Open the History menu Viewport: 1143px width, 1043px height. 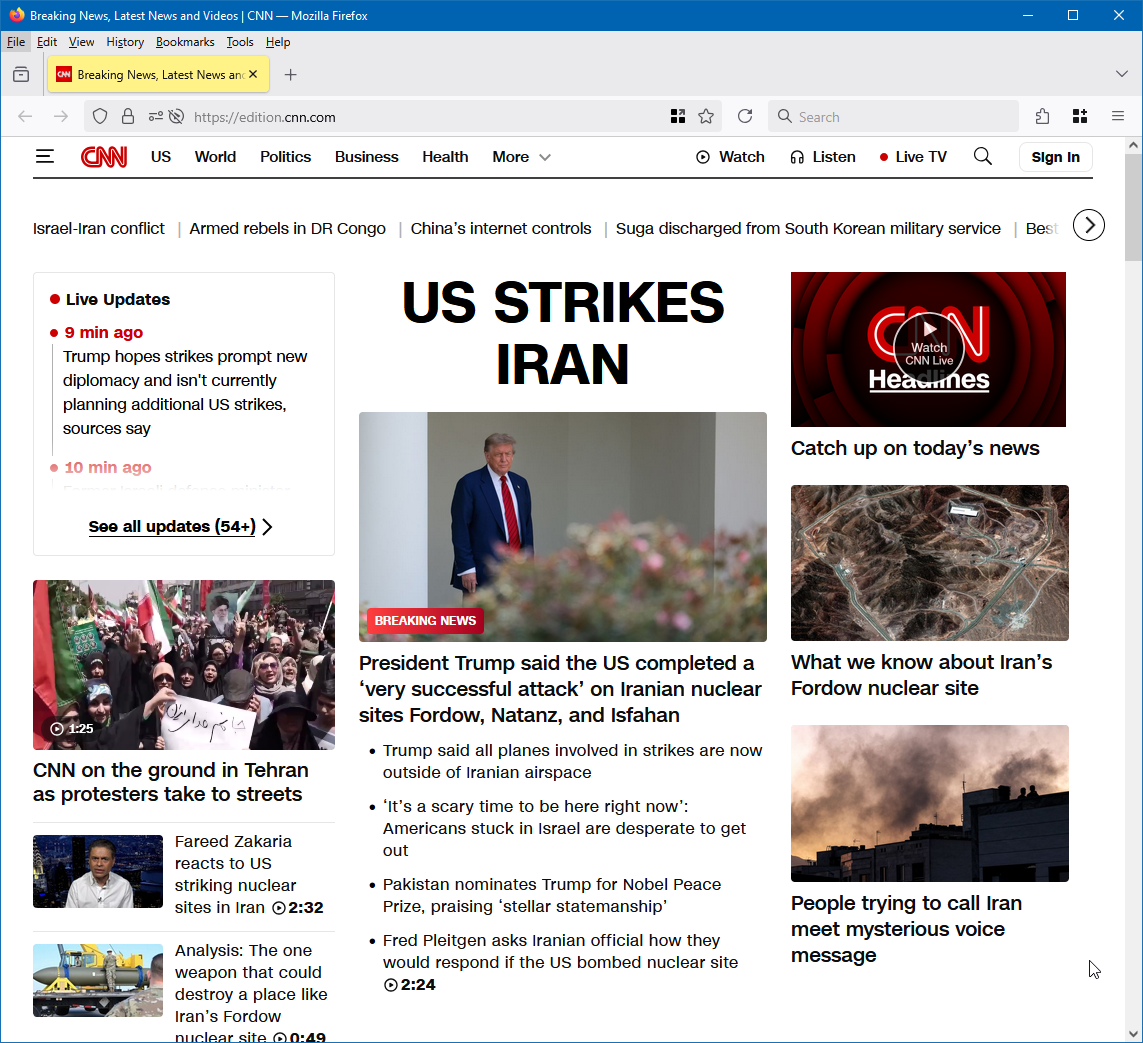(125, 42)
